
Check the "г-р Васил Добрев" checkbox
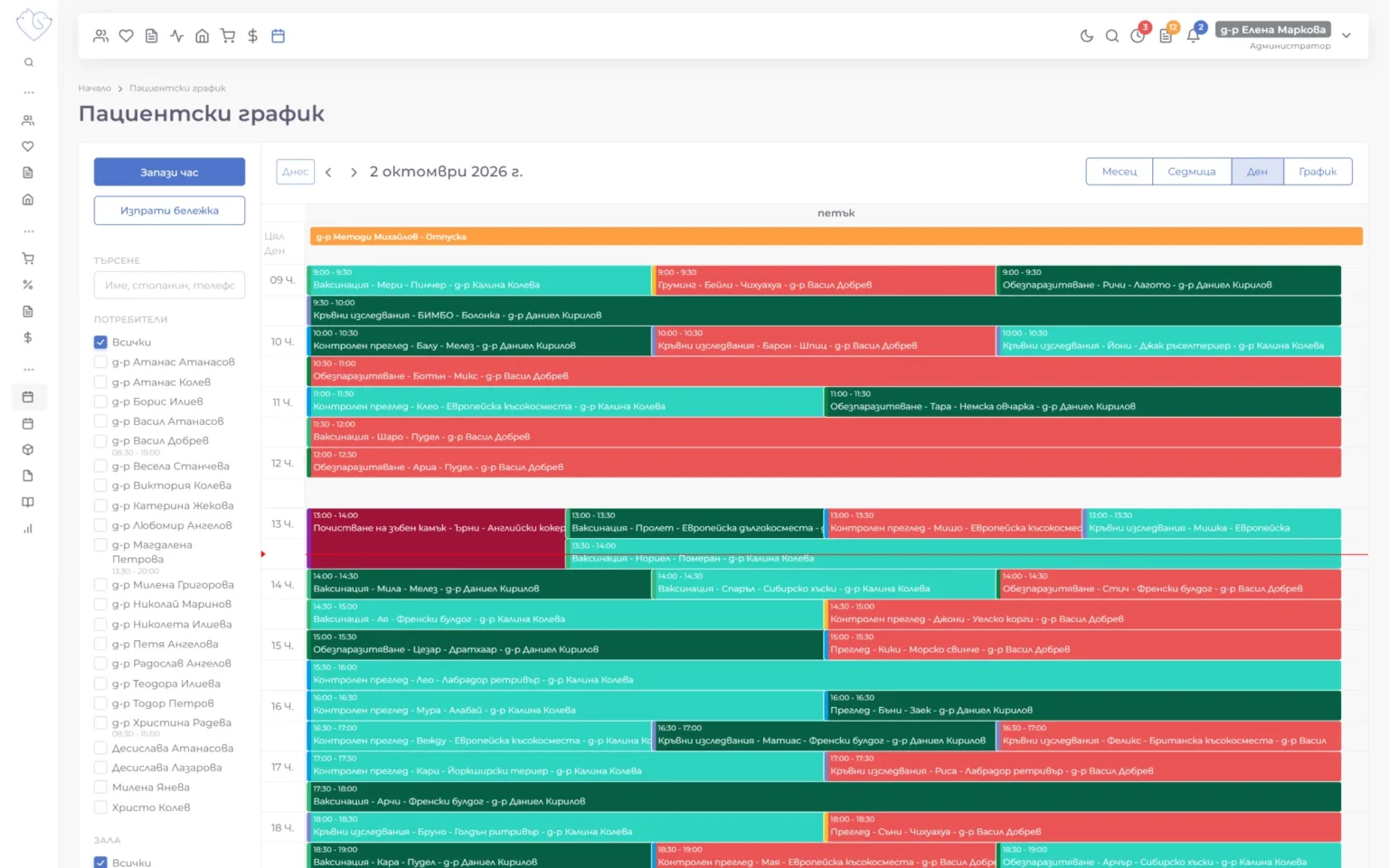(100, 441)
